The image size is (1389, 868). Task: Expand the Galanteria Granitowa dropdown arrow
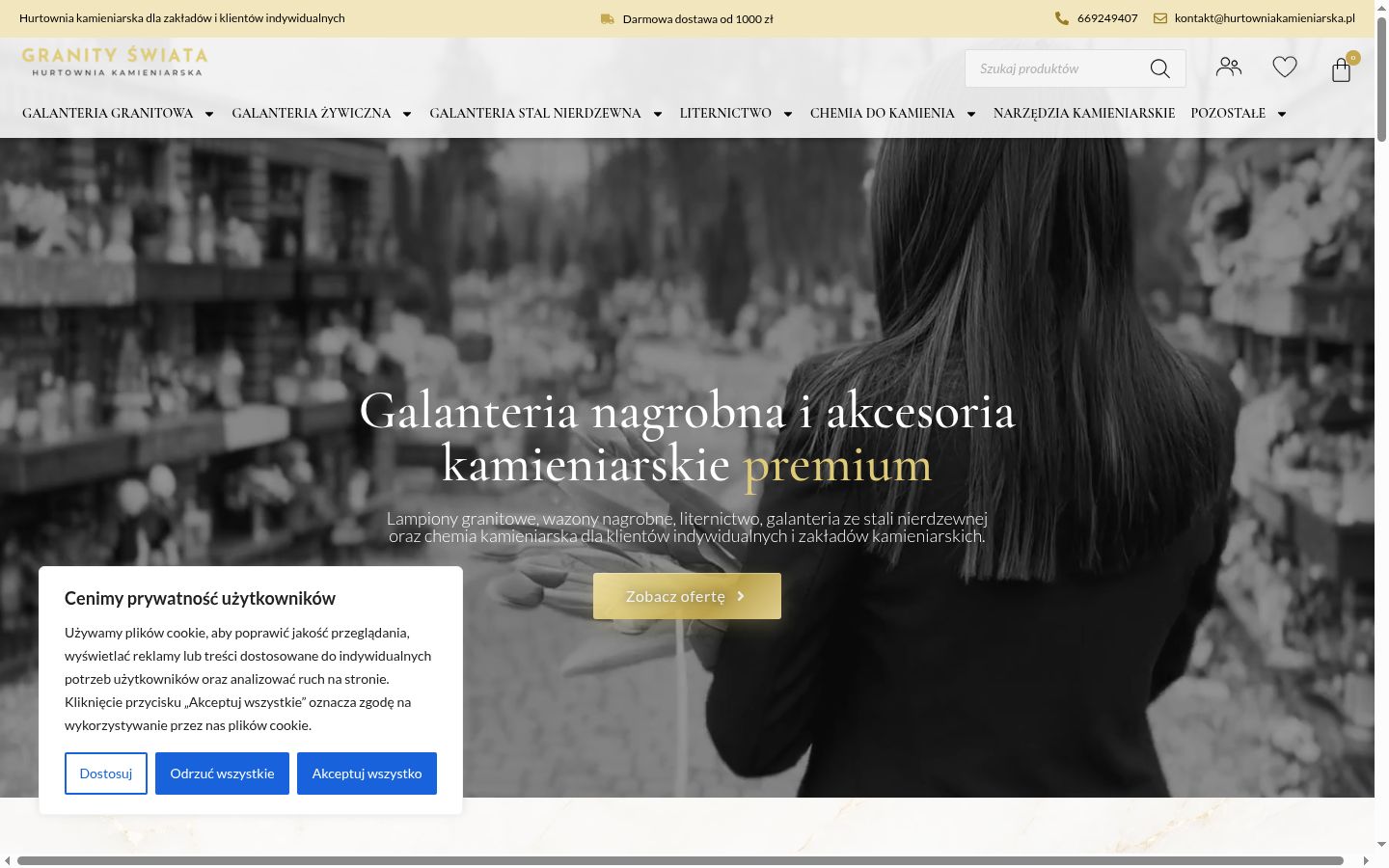coord(209,114)
